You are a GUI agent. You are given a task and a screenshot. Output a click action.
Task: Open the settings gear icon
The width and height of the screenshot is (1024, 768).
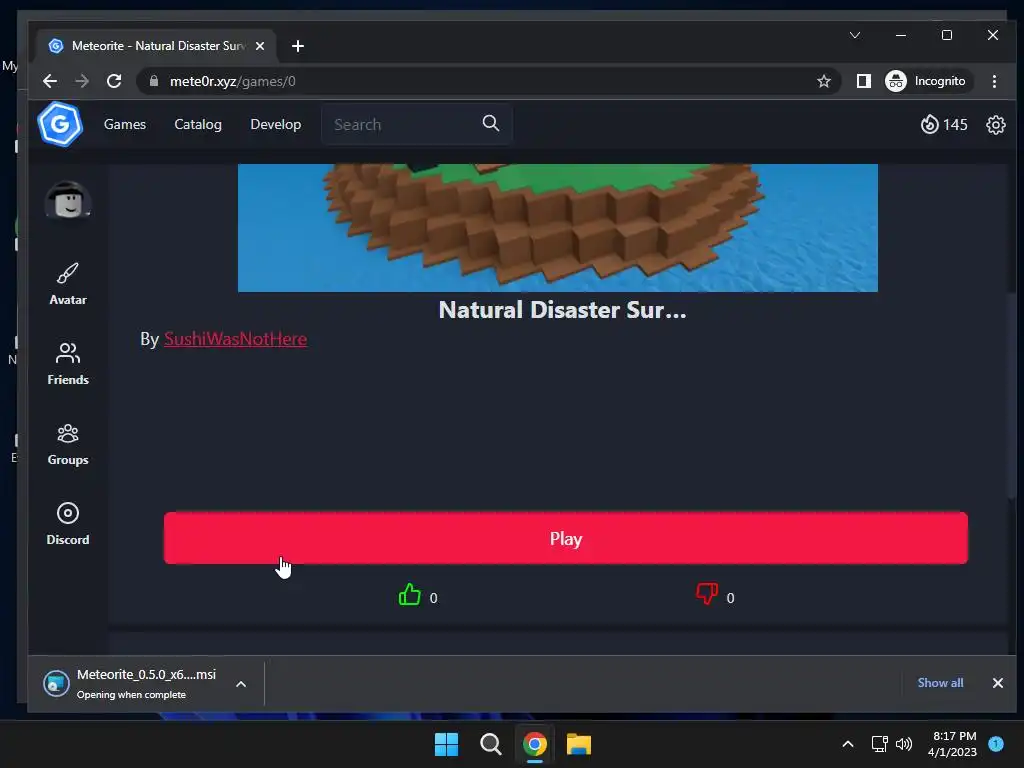point(995,125)
